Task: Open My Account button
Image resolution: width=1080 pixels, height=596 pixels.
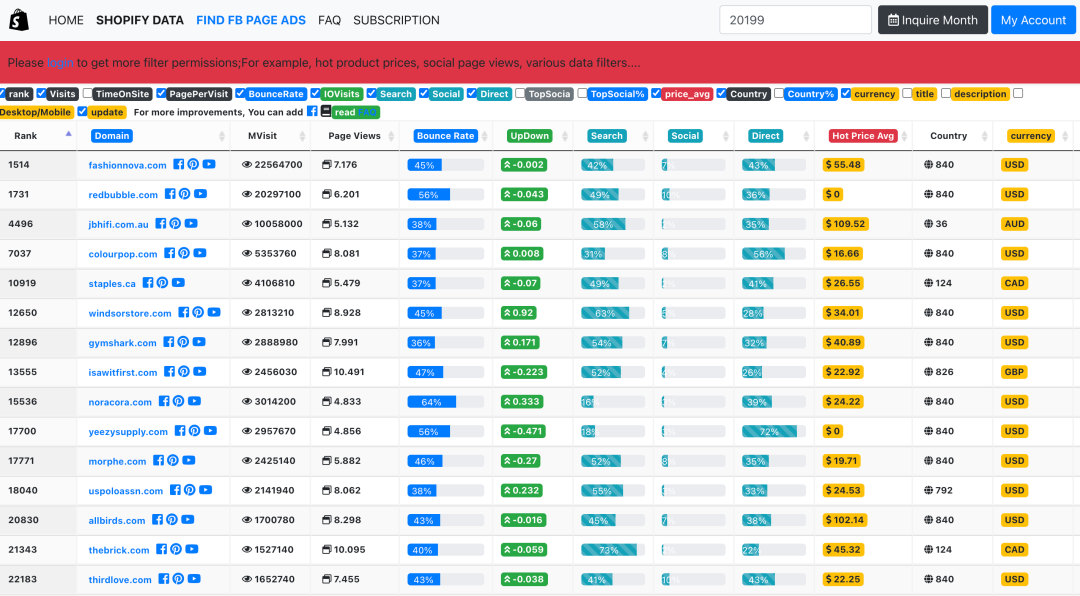Action: tap(1033, 20)
